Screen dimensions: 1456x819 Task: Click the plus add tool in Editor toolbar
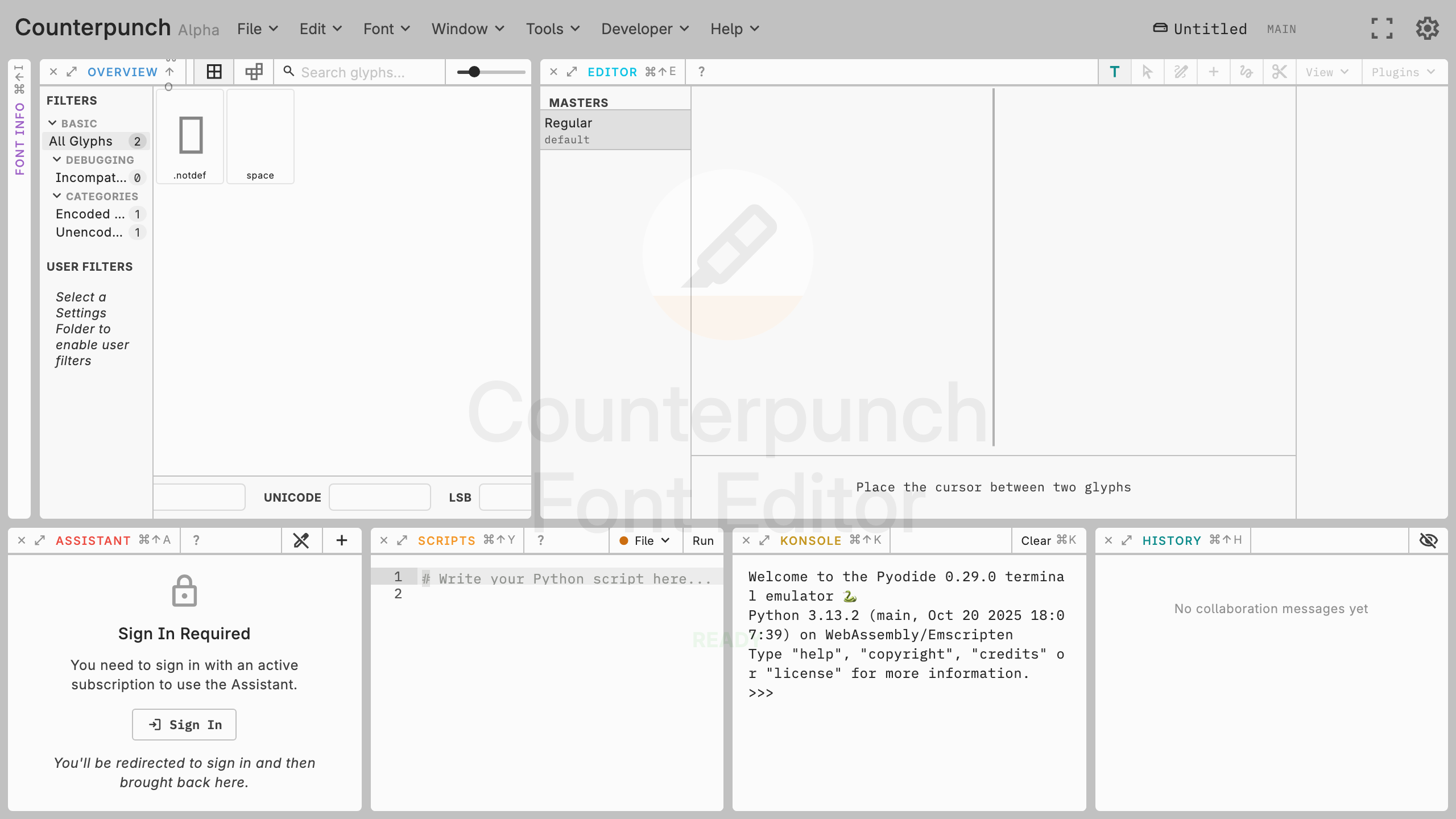[1213, 72]
